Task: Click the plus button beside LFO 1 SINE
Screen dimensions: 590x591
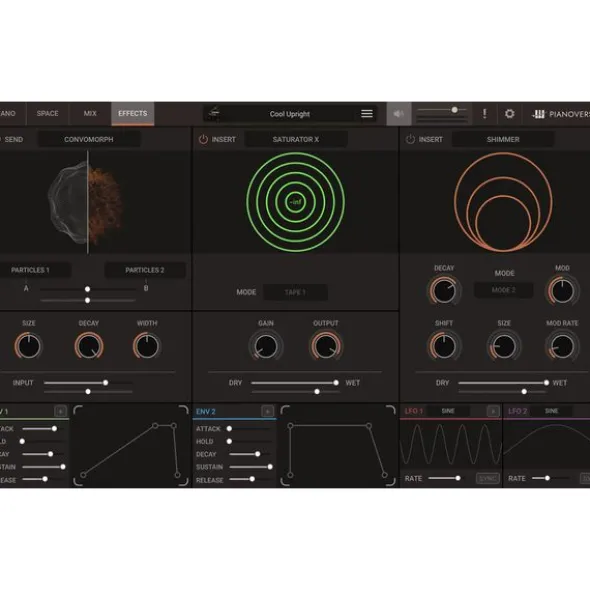Action: click(493, 411)
